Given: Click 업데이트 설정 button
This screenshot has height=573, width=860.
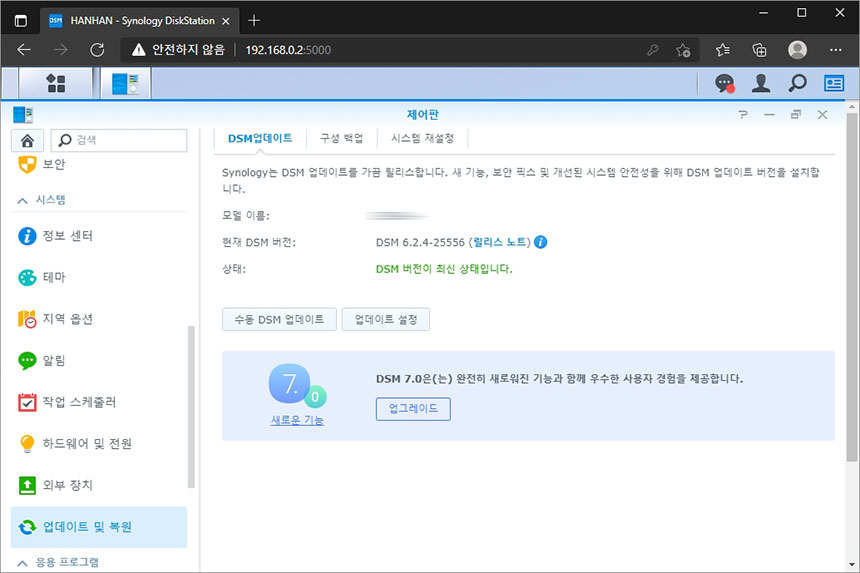Looking at the screenshot, I should [x=386, y=319].
